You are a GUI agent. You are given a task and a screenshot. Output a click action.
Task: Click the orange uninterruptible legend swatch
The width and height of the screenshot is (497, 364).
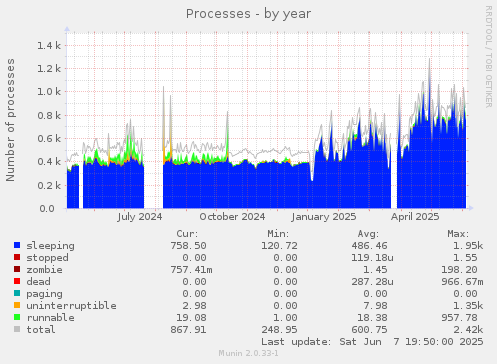pyautogui.click(x=17, y=305)
